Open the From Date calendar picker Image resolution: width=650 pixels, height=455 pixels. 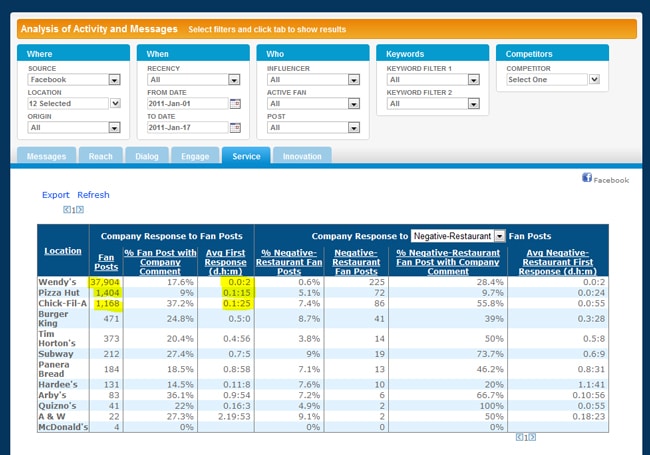235,104
